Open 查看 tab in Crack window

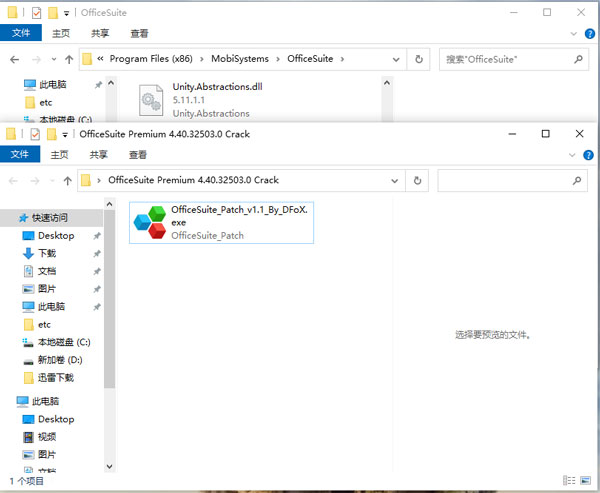(x=138, y=155)
